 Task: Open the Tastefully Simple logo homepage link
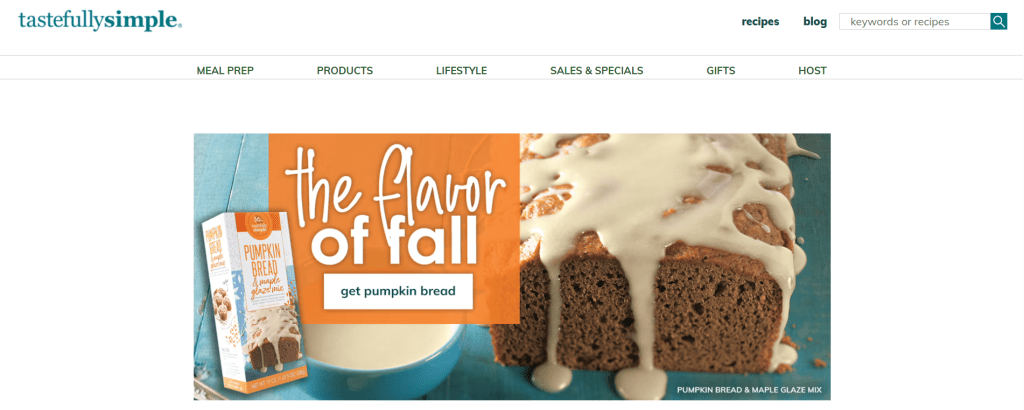coord(100,20)
